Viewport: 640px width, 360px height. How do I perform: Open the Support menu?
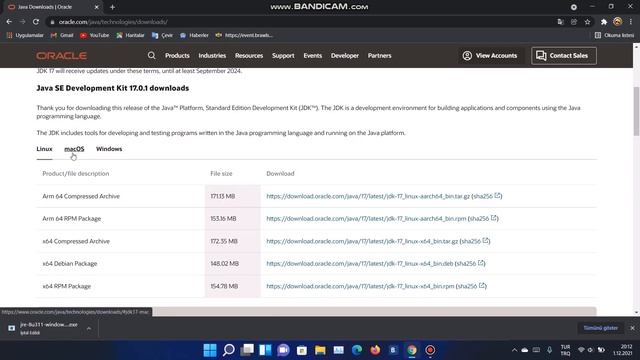[283, 56]
